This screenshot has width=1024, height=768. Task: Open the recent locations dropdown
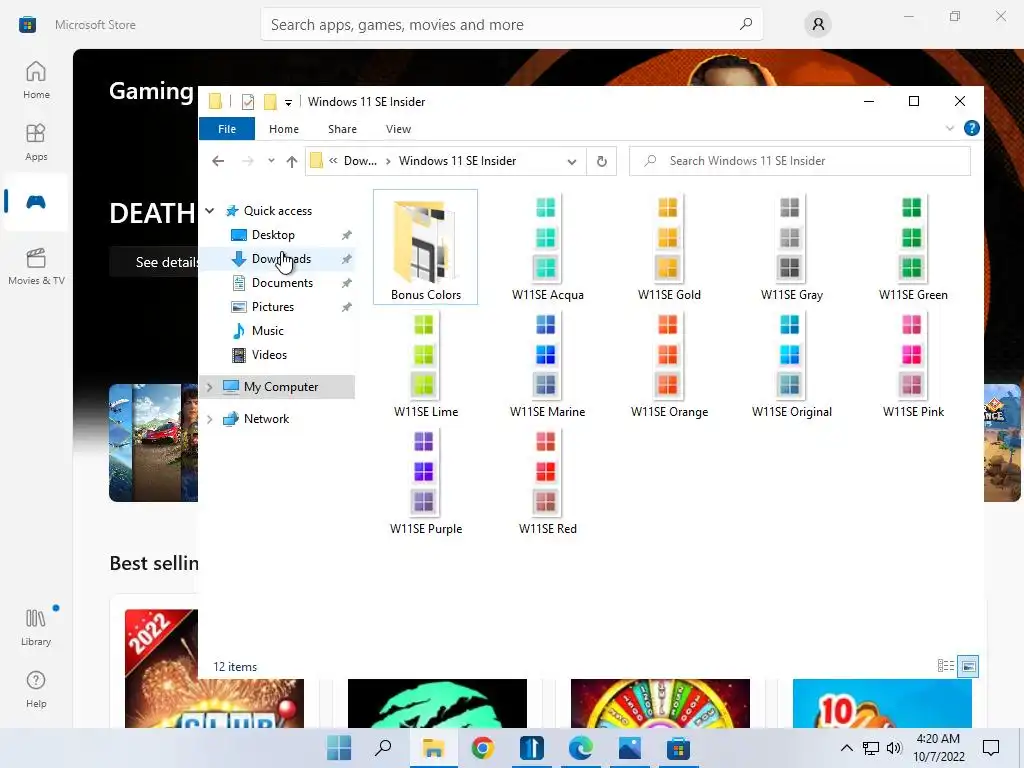coord(271,161)
